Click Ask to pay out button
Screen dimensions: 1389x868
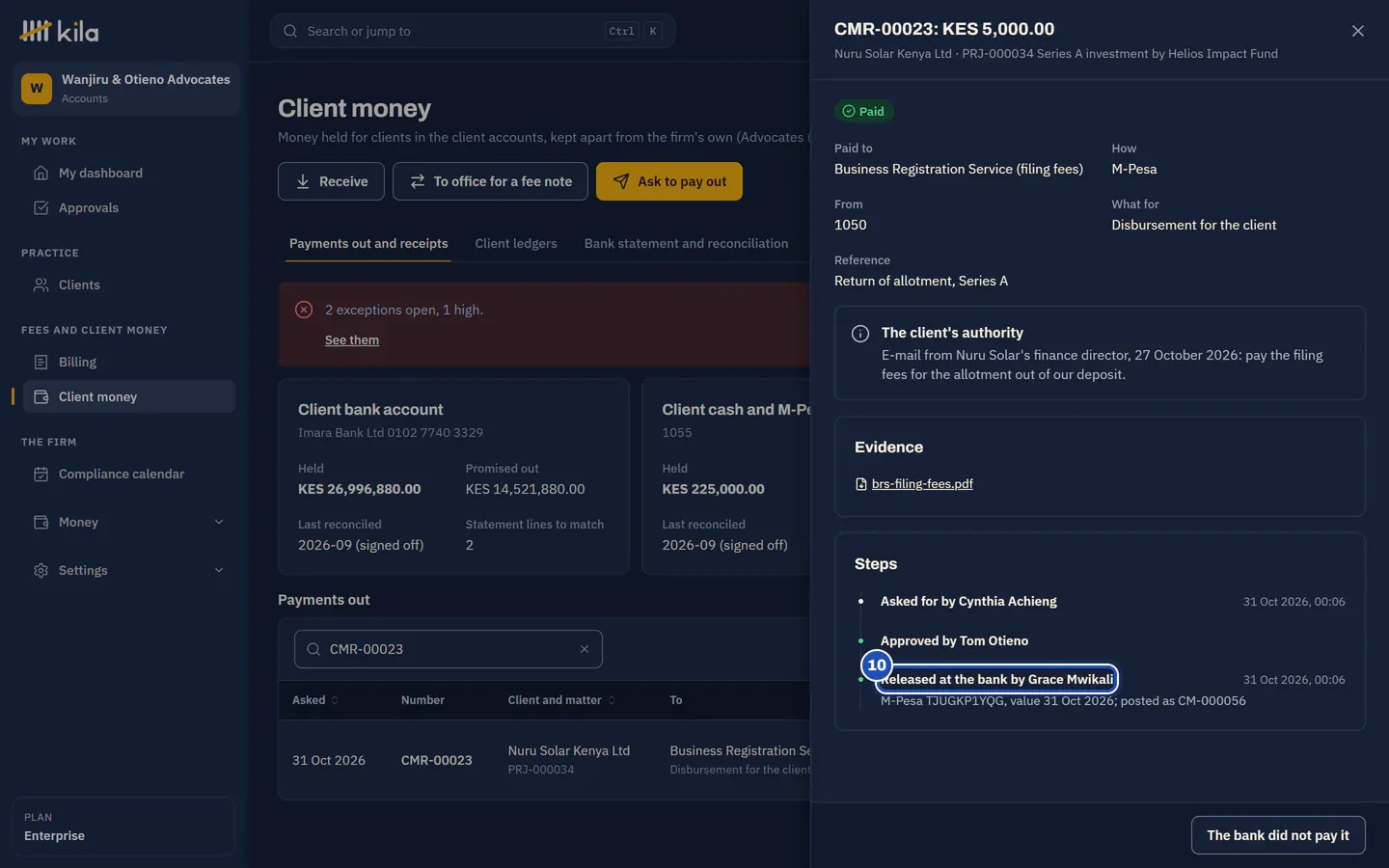tap(669, 181)
